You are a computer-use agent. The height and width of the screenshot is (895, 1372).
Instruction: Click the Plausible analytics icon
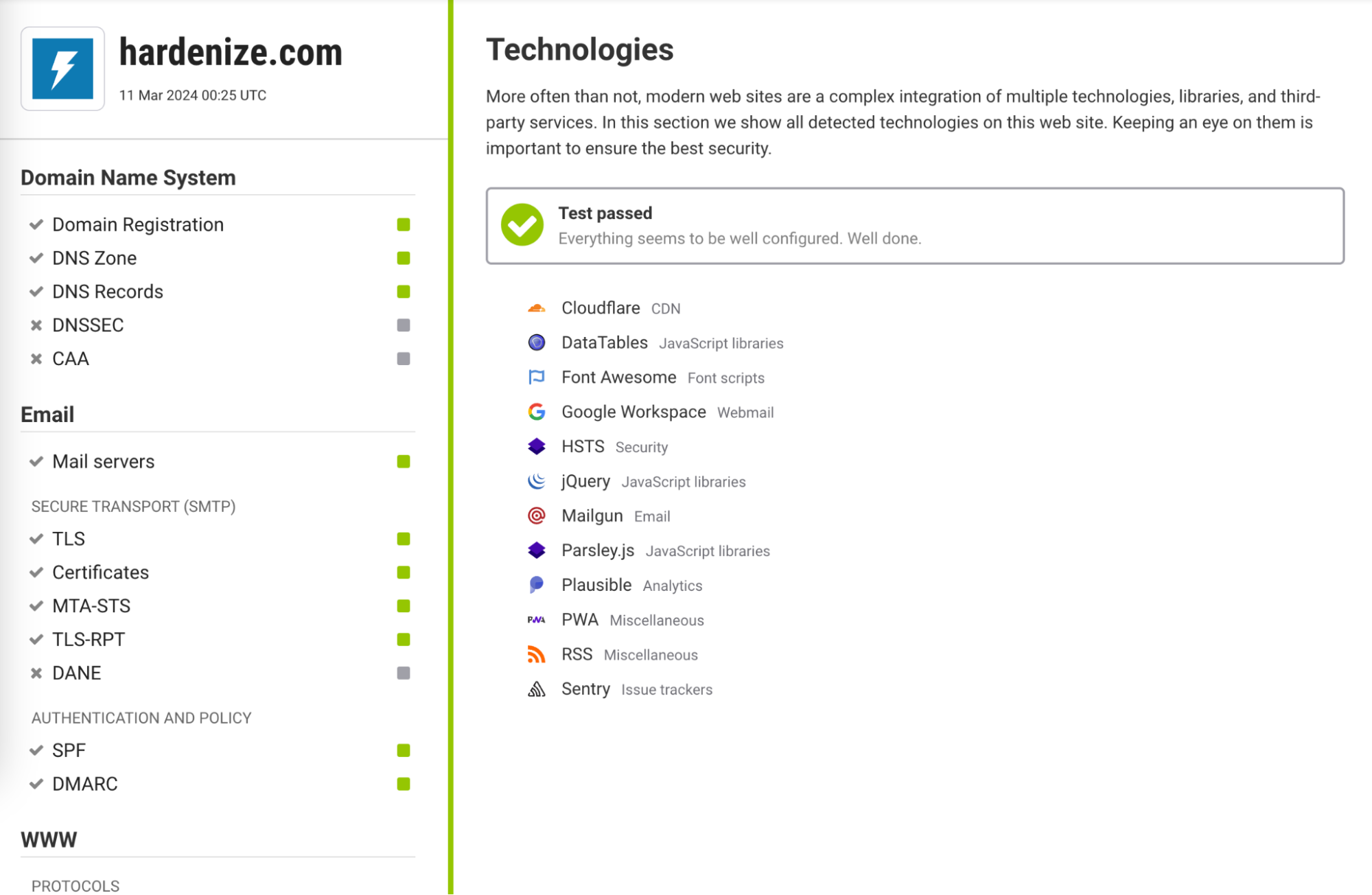point(537,585)
